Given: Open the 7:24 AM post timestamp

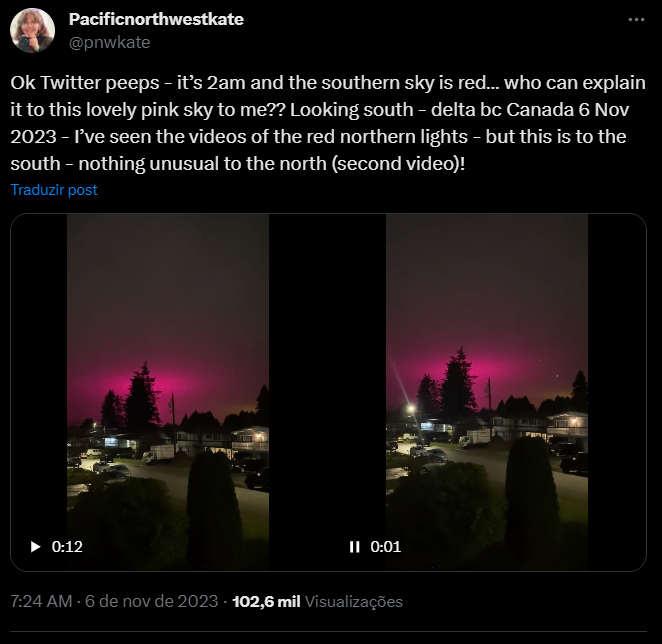Looking at the screenshot, I should pyautogui.click(x=41, y=601).
